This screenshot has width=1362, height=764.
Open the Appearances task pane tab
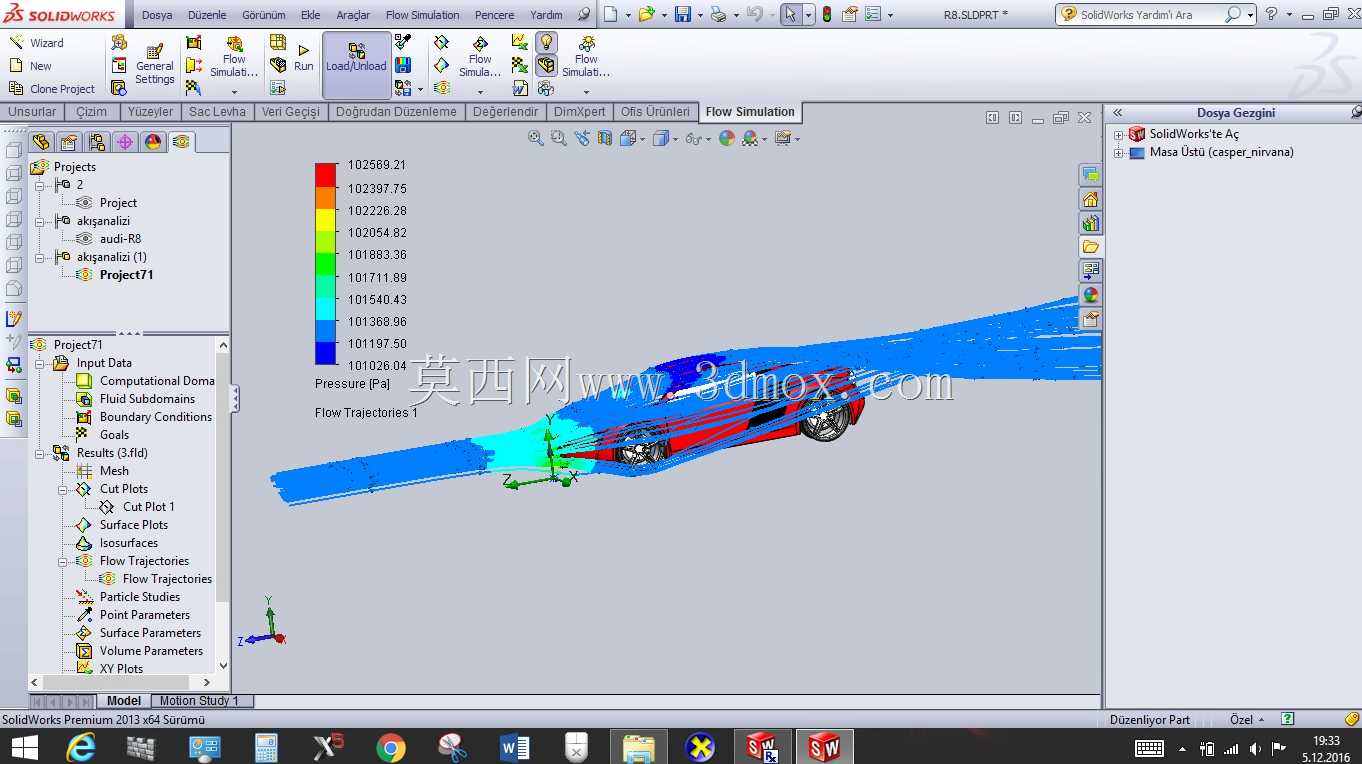1091,295
